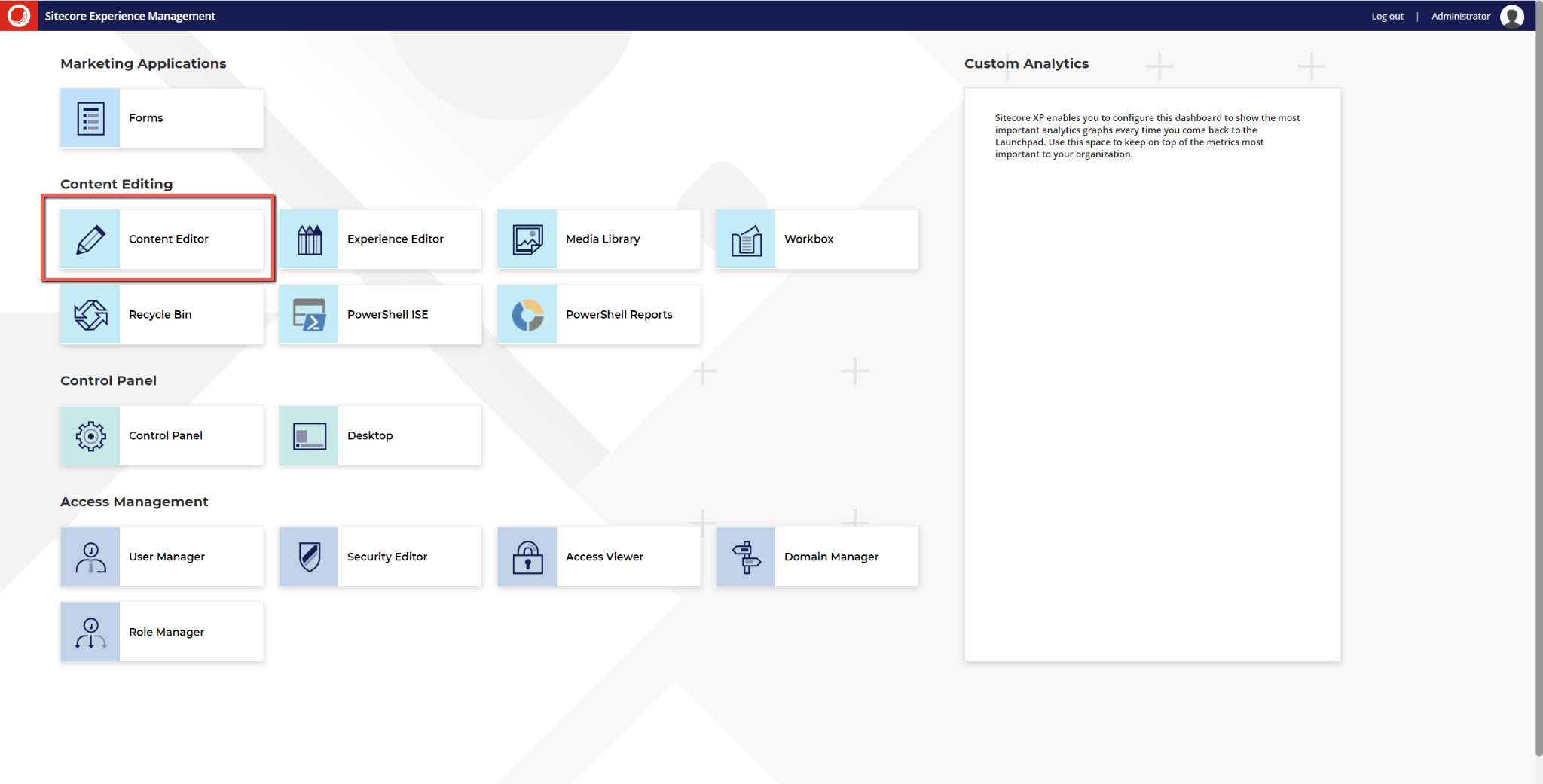
Task: Open User Manager by its label
Action: pos(167,557)
